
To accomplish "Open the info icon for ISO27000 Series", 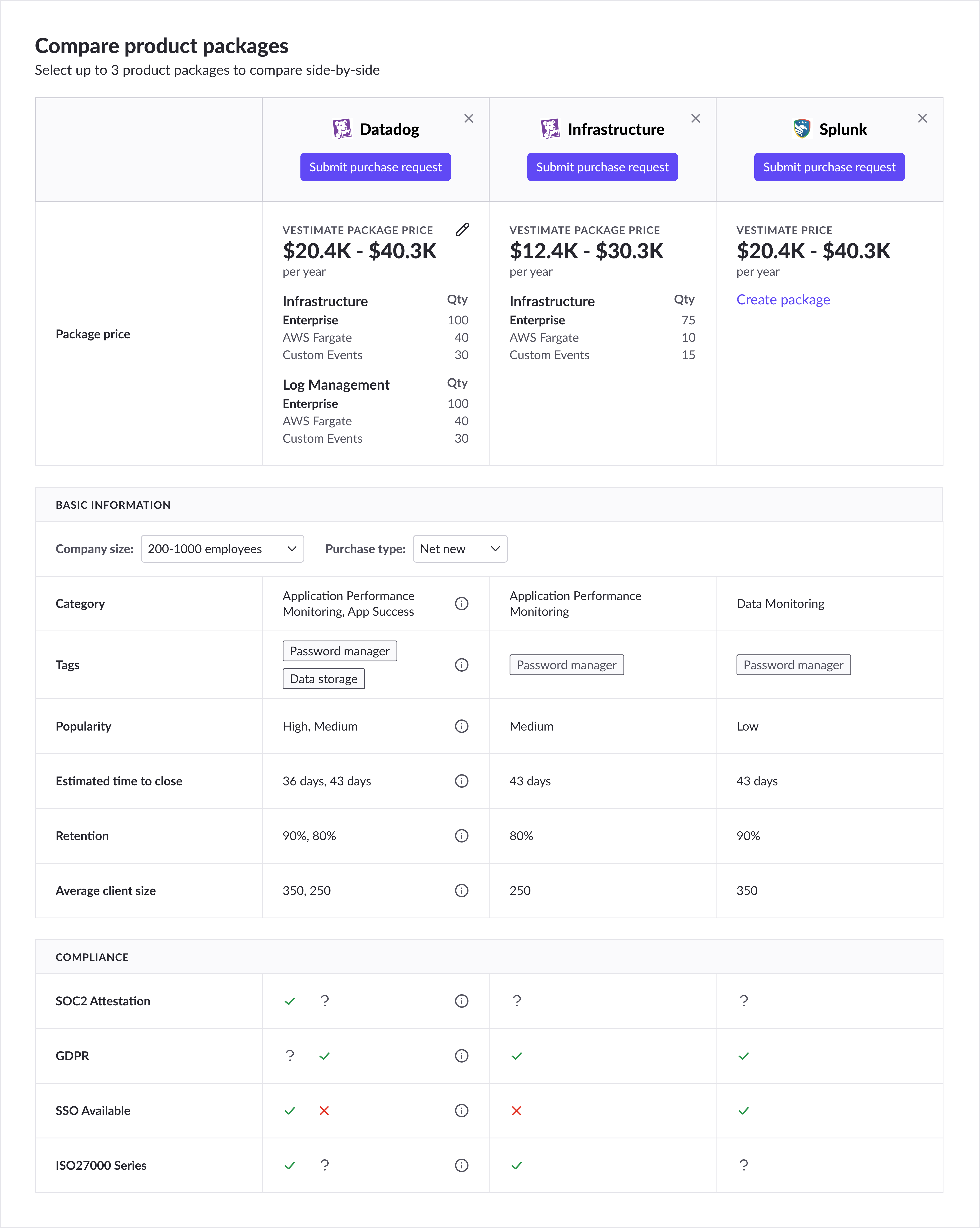I will pos(462,1165).
